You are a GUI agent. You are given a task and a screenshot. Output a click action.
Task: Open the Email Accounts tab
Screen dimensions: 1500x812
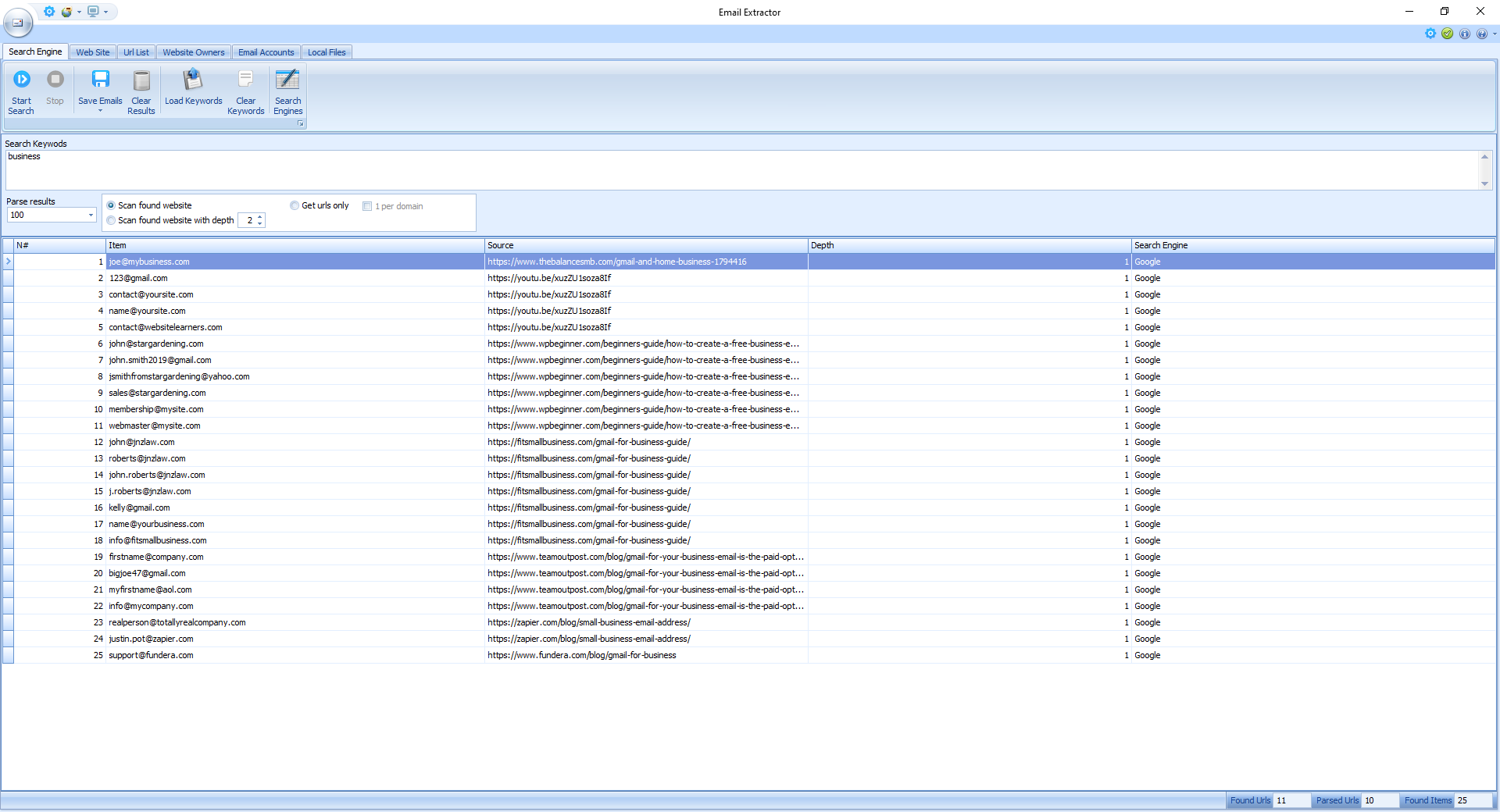coord(266,52)
